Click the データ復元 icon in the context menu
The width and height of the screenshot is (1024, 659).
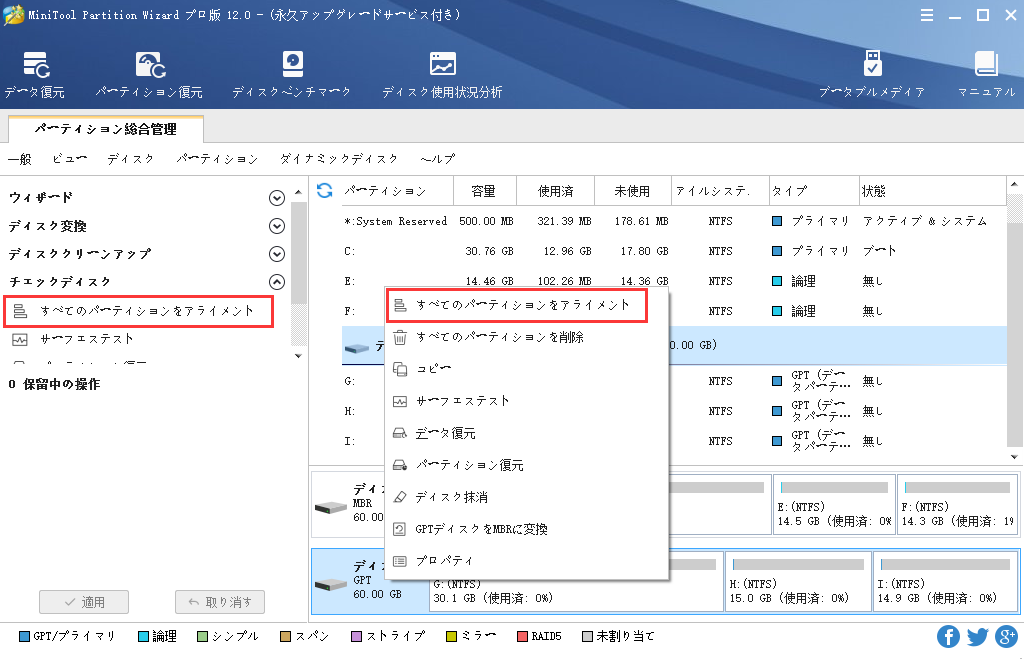coord(400,433)
